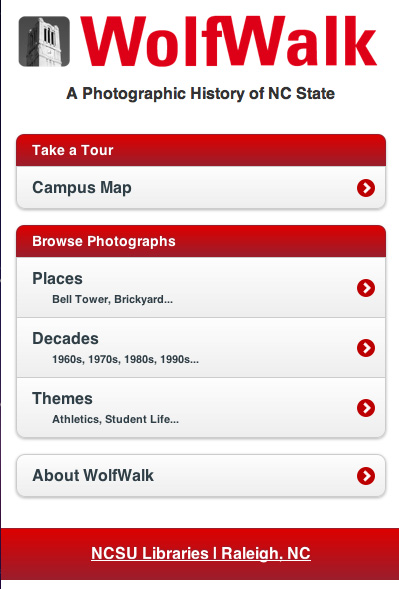Click the red arrow icon beside Places

[366, 288]
